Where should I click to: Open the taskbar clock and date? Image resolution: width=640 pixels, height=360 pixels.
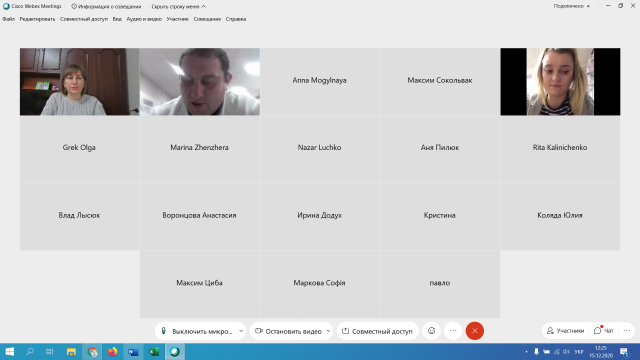(x=601, y=352)
